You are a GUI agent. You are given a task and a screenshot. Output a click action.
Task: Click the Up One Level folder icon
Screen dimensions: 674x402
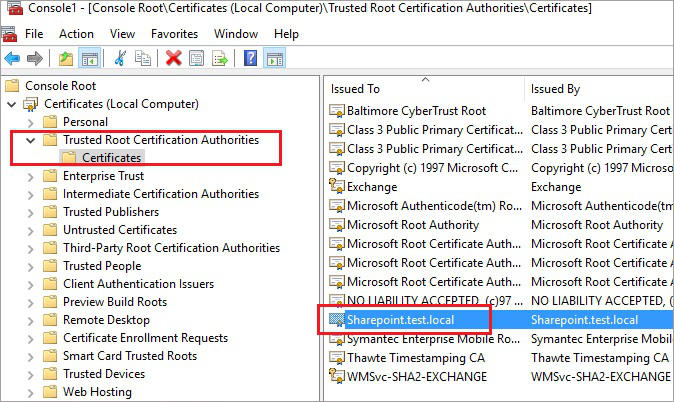point(66,58)
